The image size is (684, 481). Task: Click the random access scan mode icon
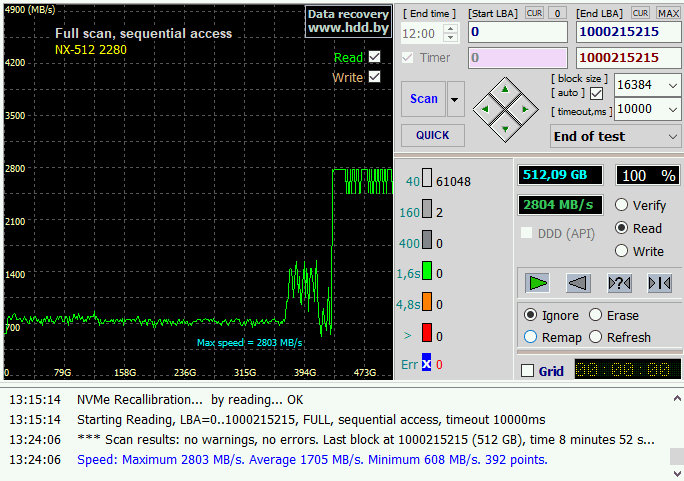point(660,283)
